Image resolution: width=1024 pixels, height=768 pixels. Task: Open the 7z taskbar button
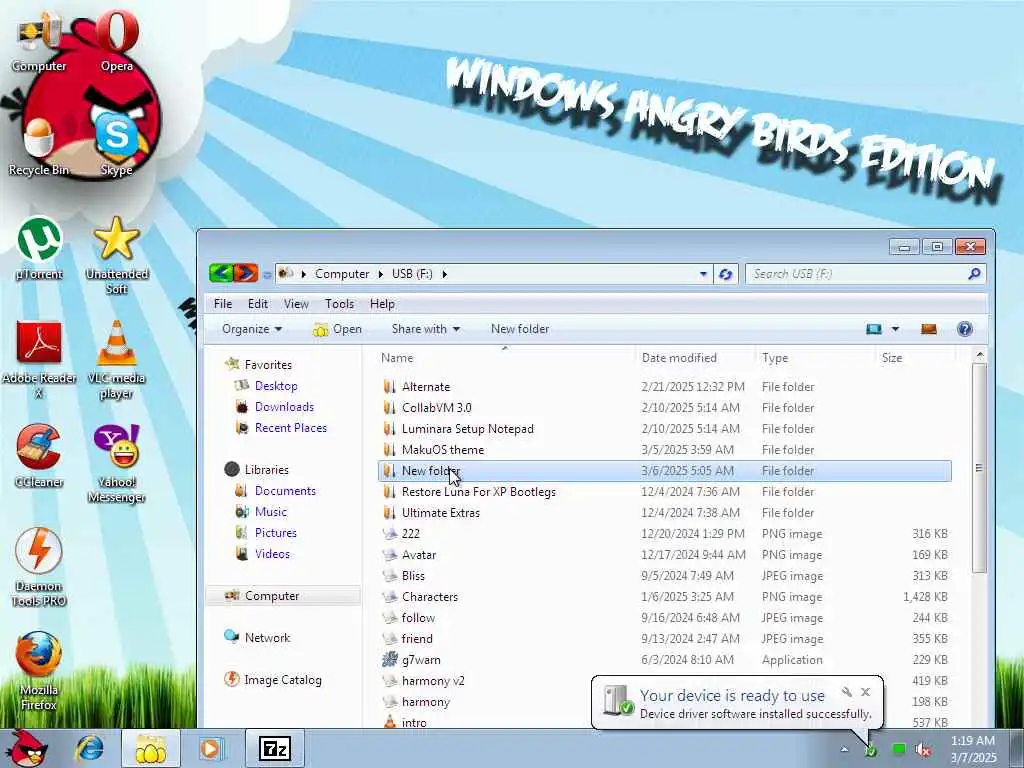tap(275, 749)
